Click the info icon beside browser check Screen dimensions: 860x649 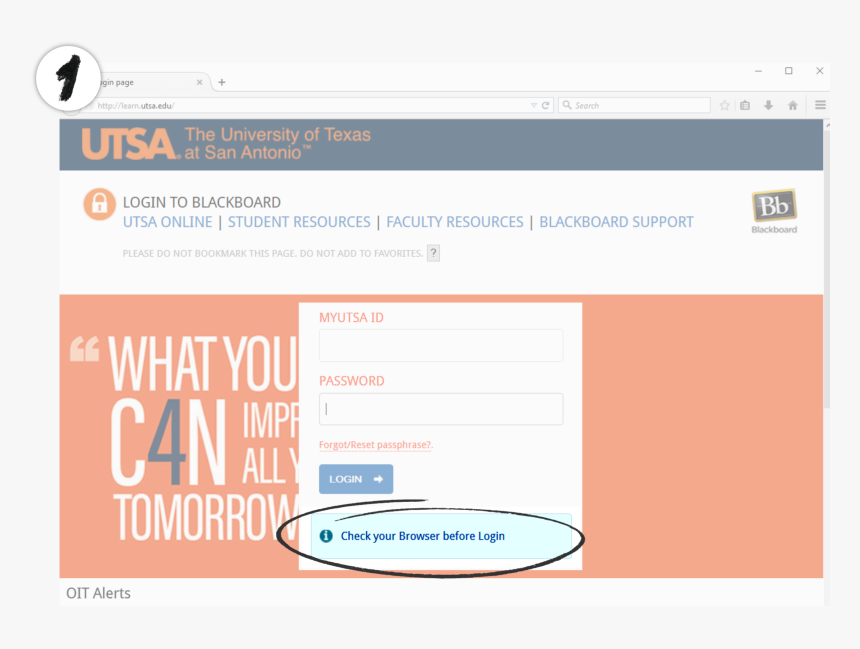[x=325, y=536]
